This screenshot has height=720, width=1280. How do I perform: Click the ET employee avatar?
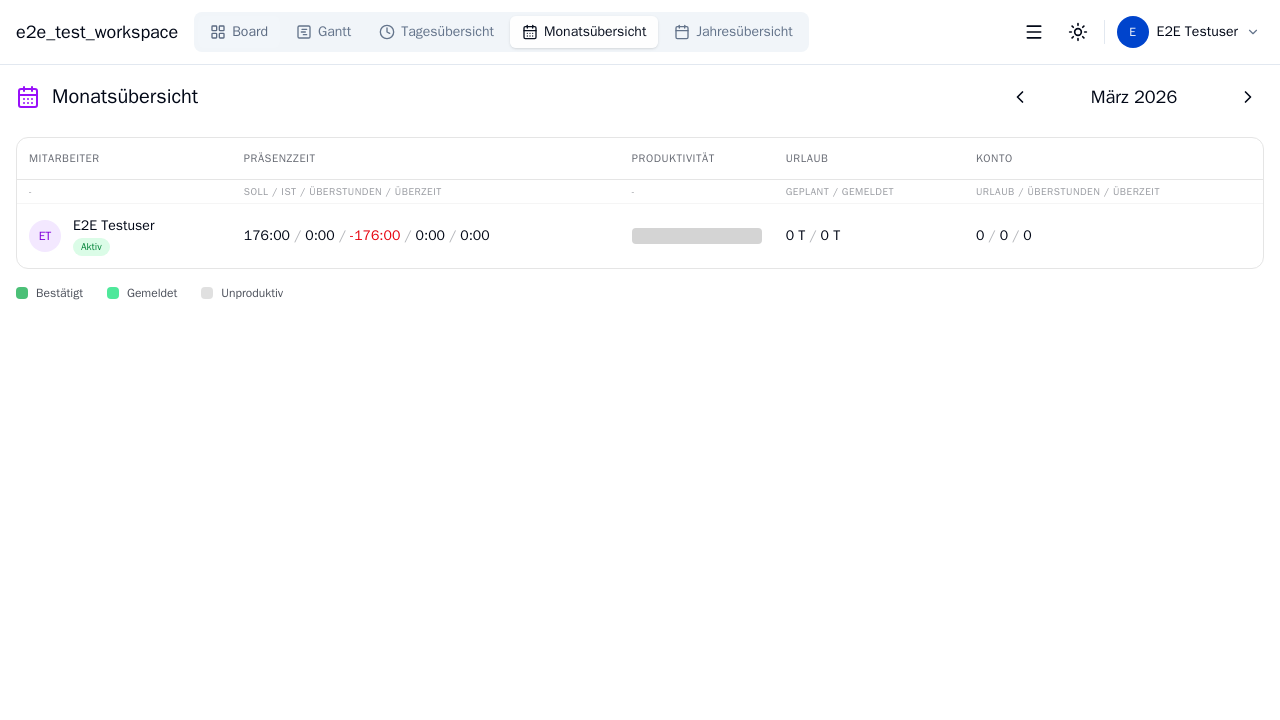pos(45,236)
